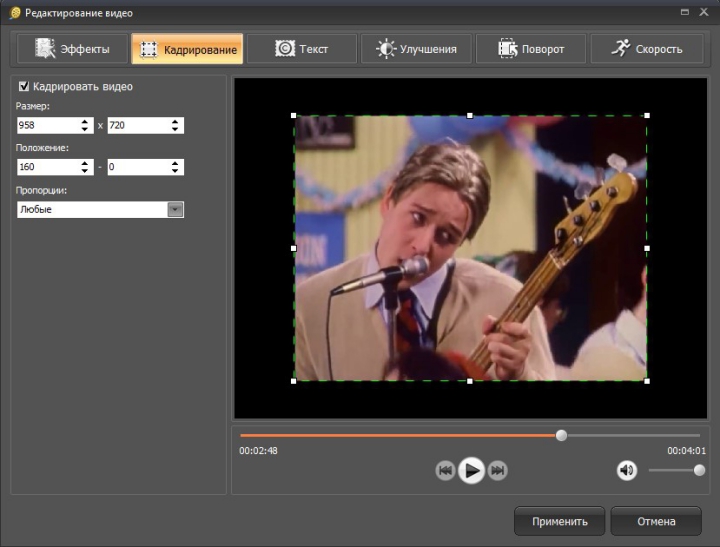Click the video playback position slider knob

point(561,435)
